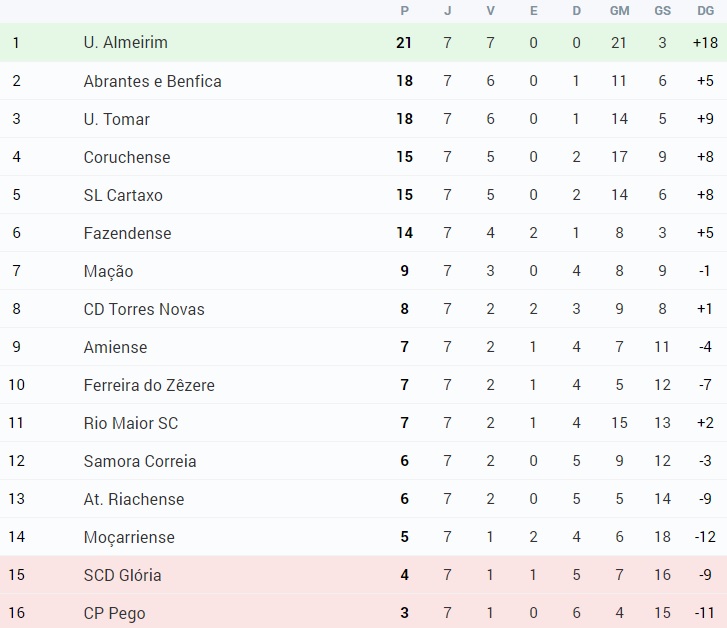Screen dimensions: 727x628
Task: Open the CP Pego team link
Action: click(x=115, y=614)
